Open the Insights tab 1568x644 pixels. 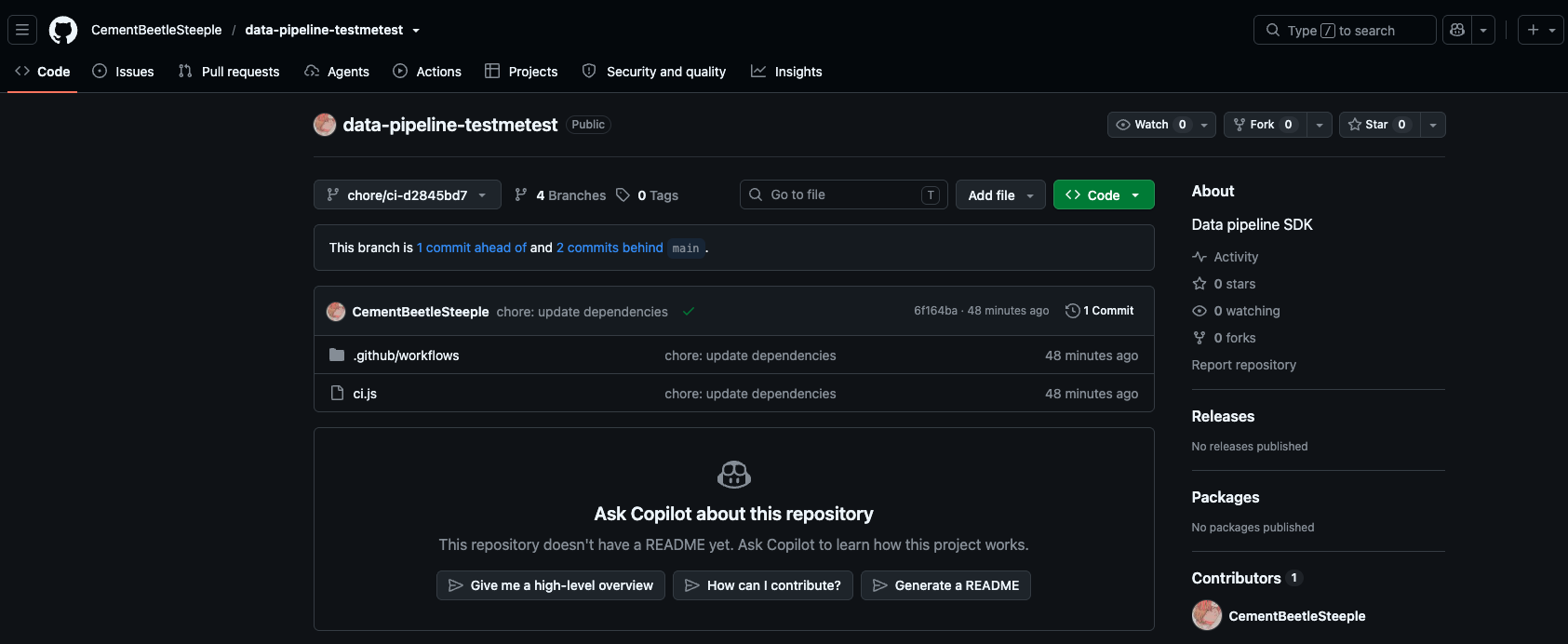coord(786,72)
